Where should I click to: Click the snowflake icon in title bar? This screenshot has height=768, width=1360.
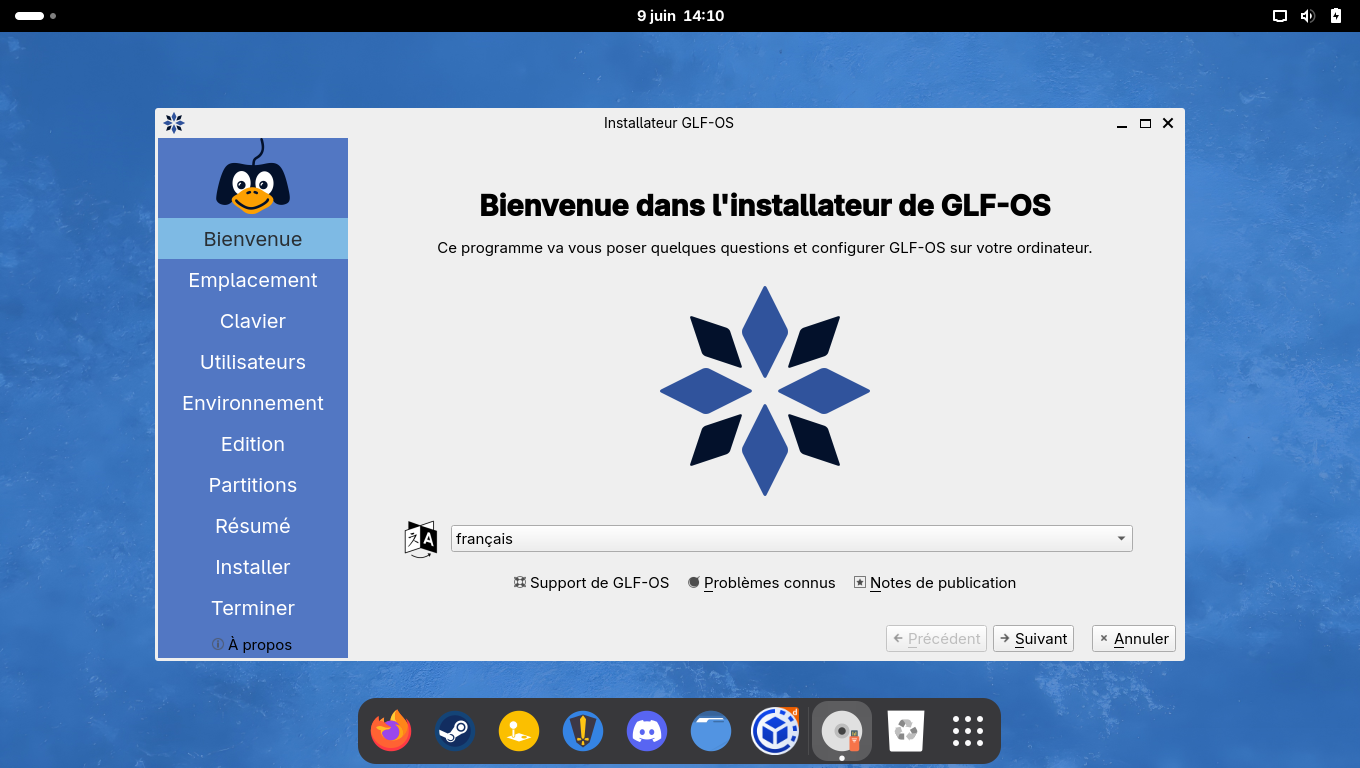[174, 123]
